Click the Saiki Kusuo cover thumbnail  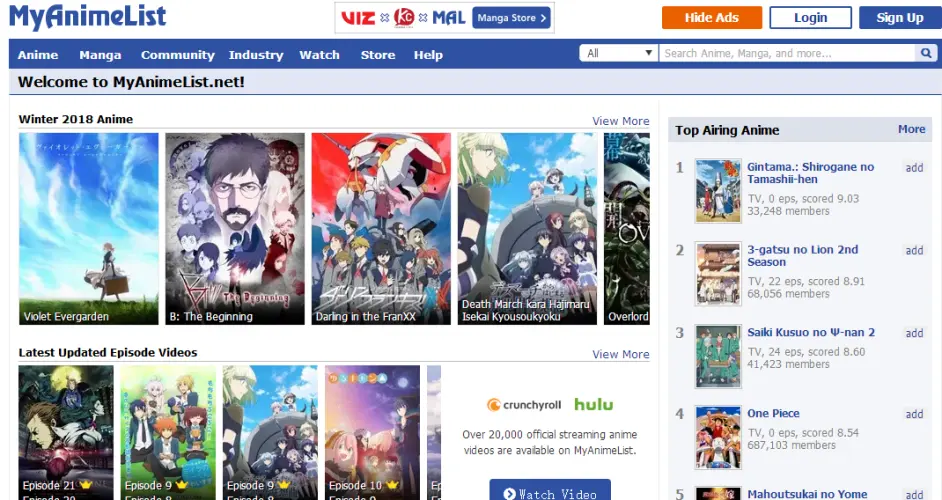point(718,356)
